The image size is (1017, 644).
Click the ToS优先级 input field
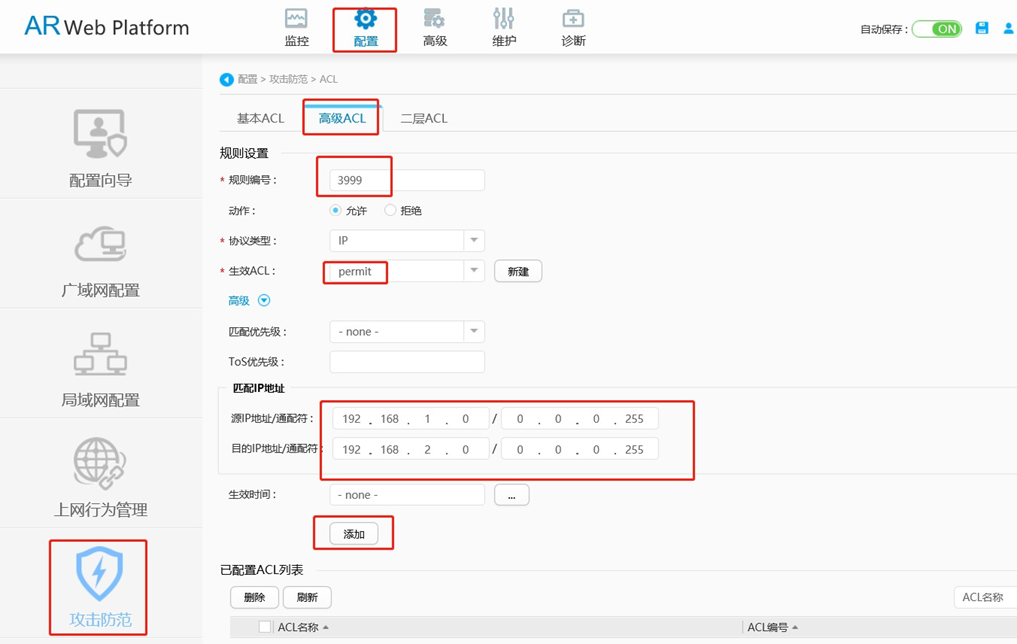click(407, 362)
